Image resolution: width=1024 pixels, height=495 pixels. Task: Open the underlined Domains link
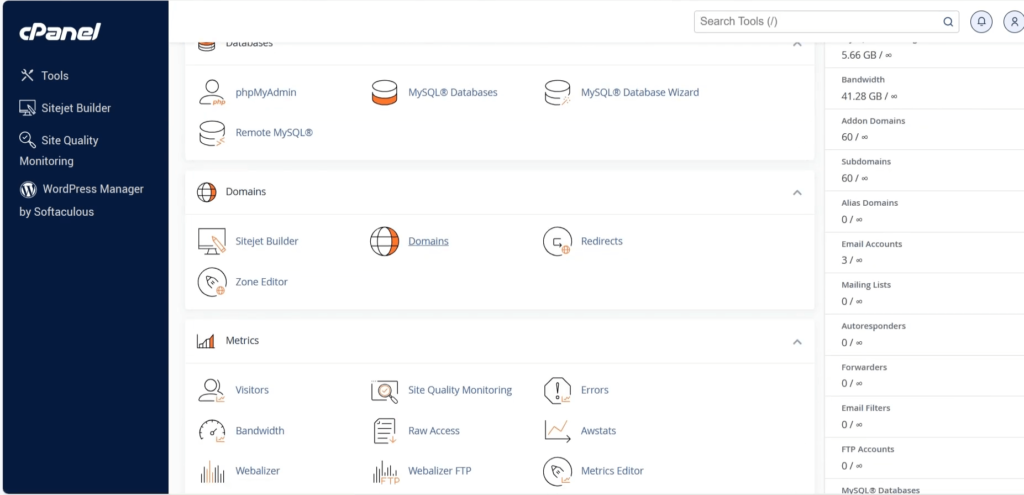click(x=428, y=242)
